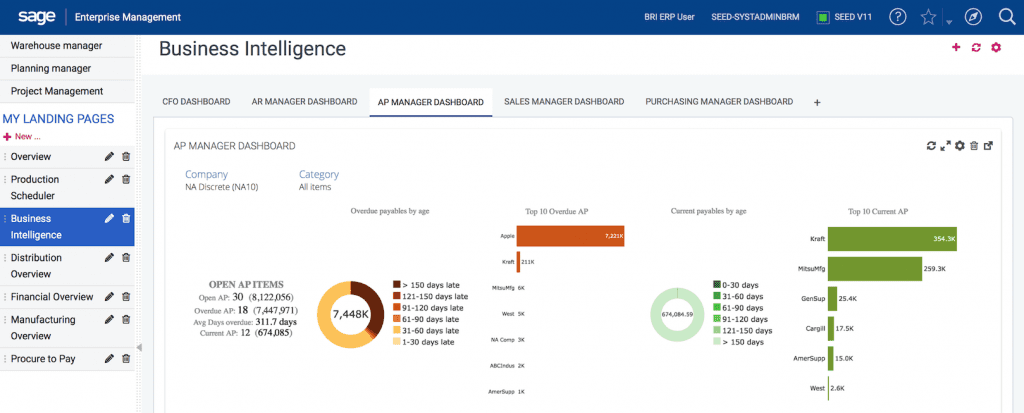
Task: Click the favorites star icon
Action: [x=928, y=17]
